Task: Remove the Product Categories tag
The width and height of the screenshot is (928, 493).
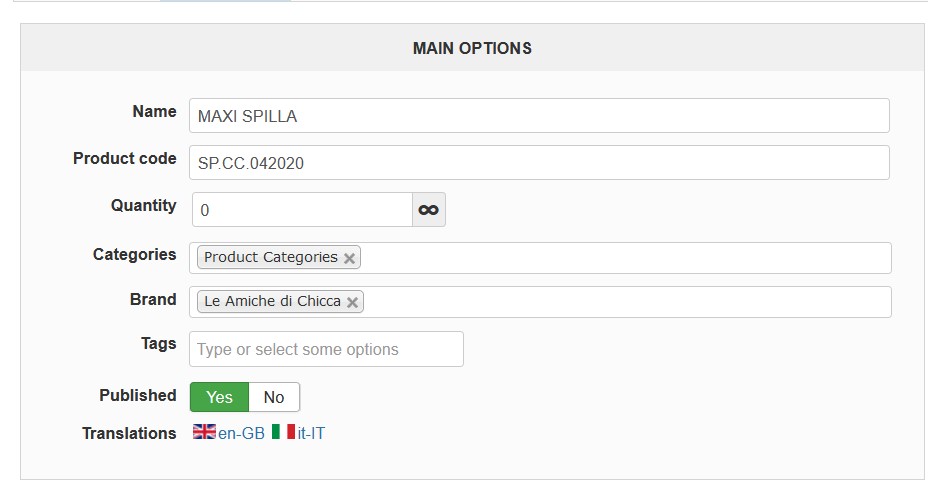Action: [349, 258]
